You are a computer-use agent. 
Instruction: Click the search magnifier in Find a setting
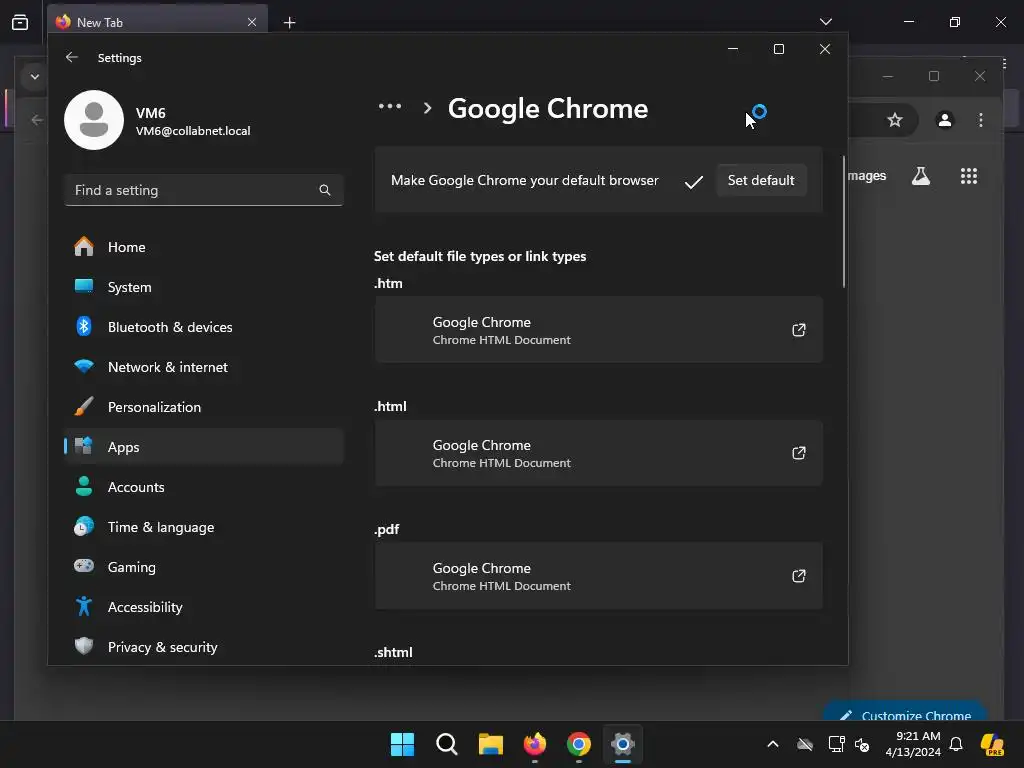pos(325,190)
